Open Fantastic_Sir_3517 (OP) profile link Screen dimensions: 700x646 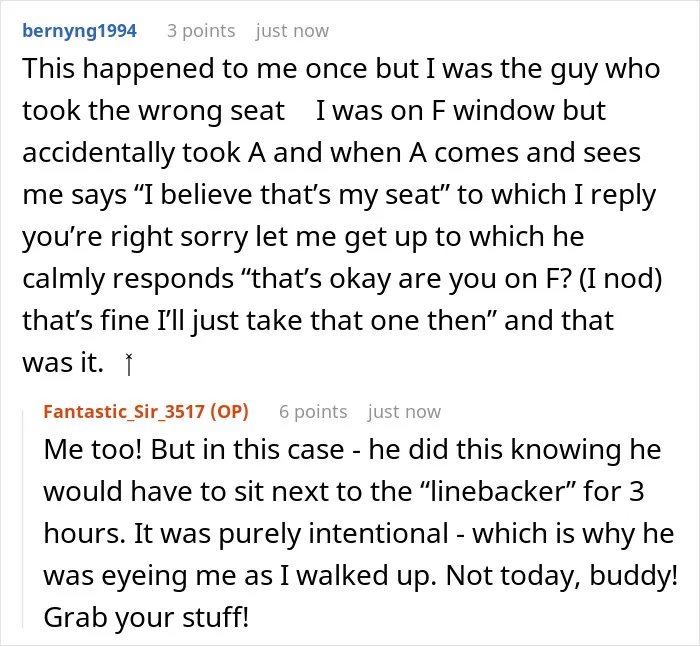click(146, 412)
